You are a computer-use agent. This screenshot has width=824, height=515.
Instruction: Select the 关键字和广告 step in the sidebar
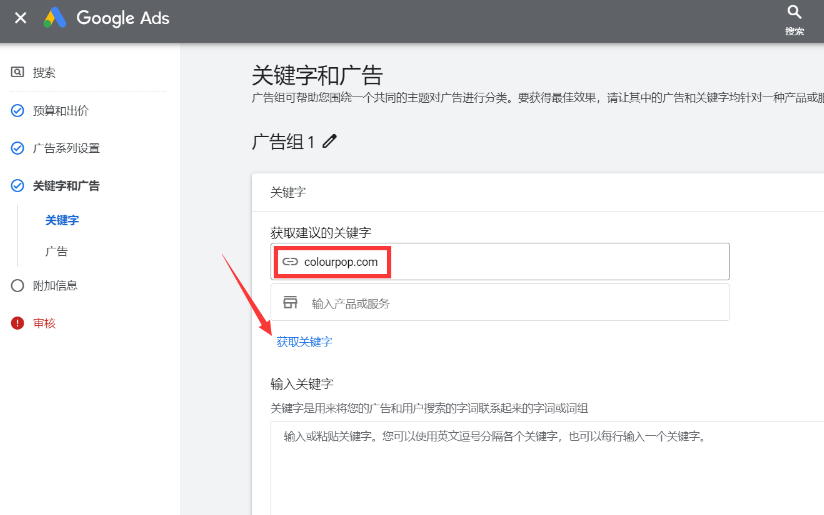[66, 186]
